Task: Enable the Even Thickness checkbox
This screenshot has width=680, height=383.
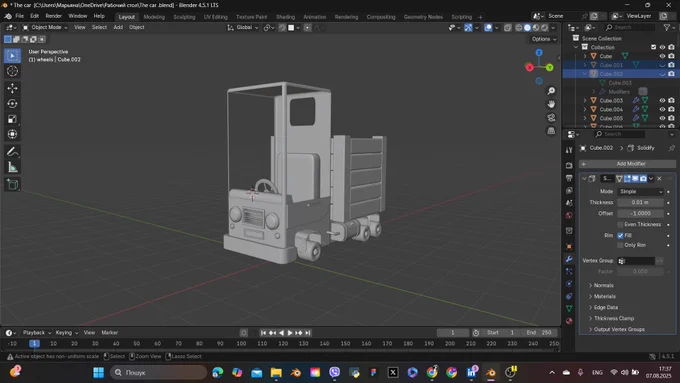Action: [620, 225]
